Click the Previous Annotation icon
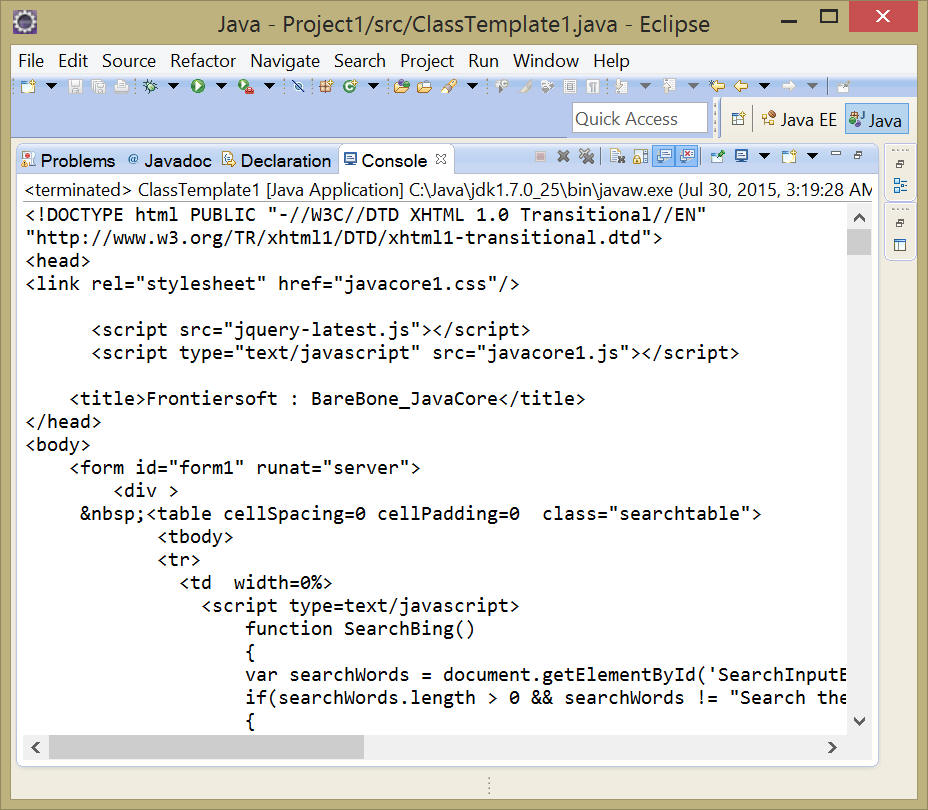The image size is (928, 810). click(x=669, y=86)
